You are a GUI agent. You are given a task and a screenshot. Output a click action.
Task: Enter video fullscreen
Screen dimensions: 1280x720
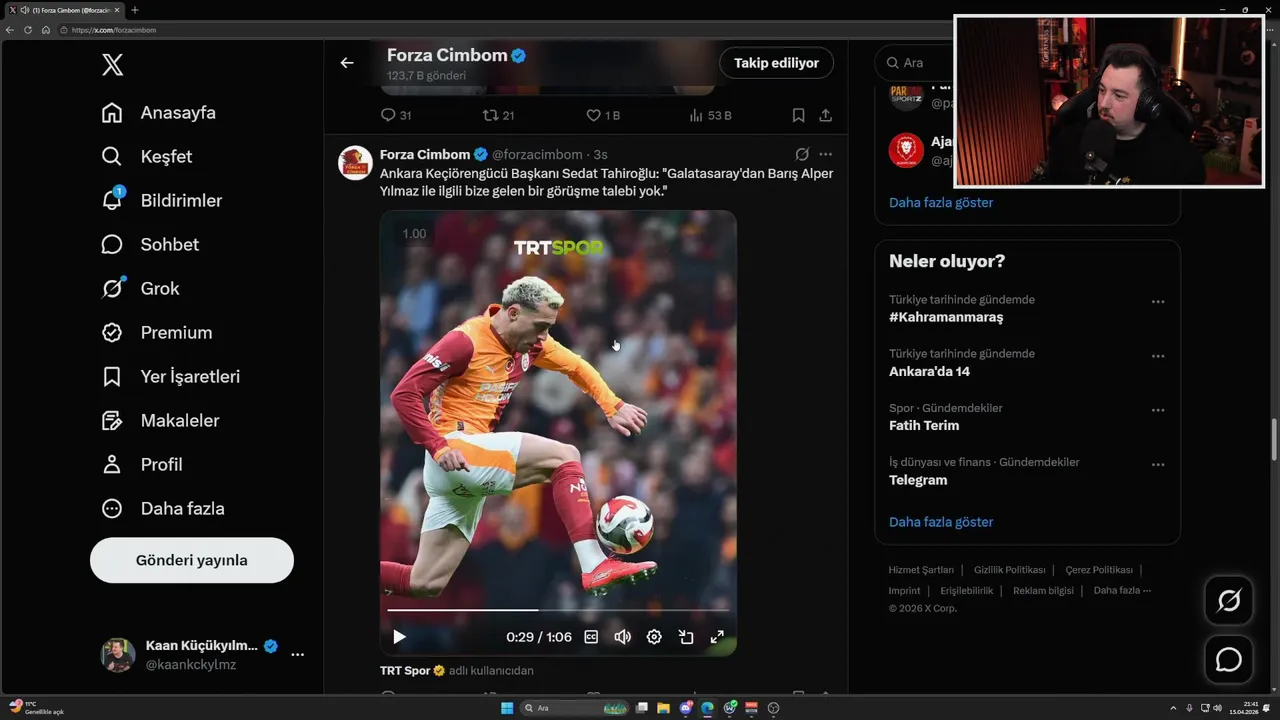coord(717,637)
